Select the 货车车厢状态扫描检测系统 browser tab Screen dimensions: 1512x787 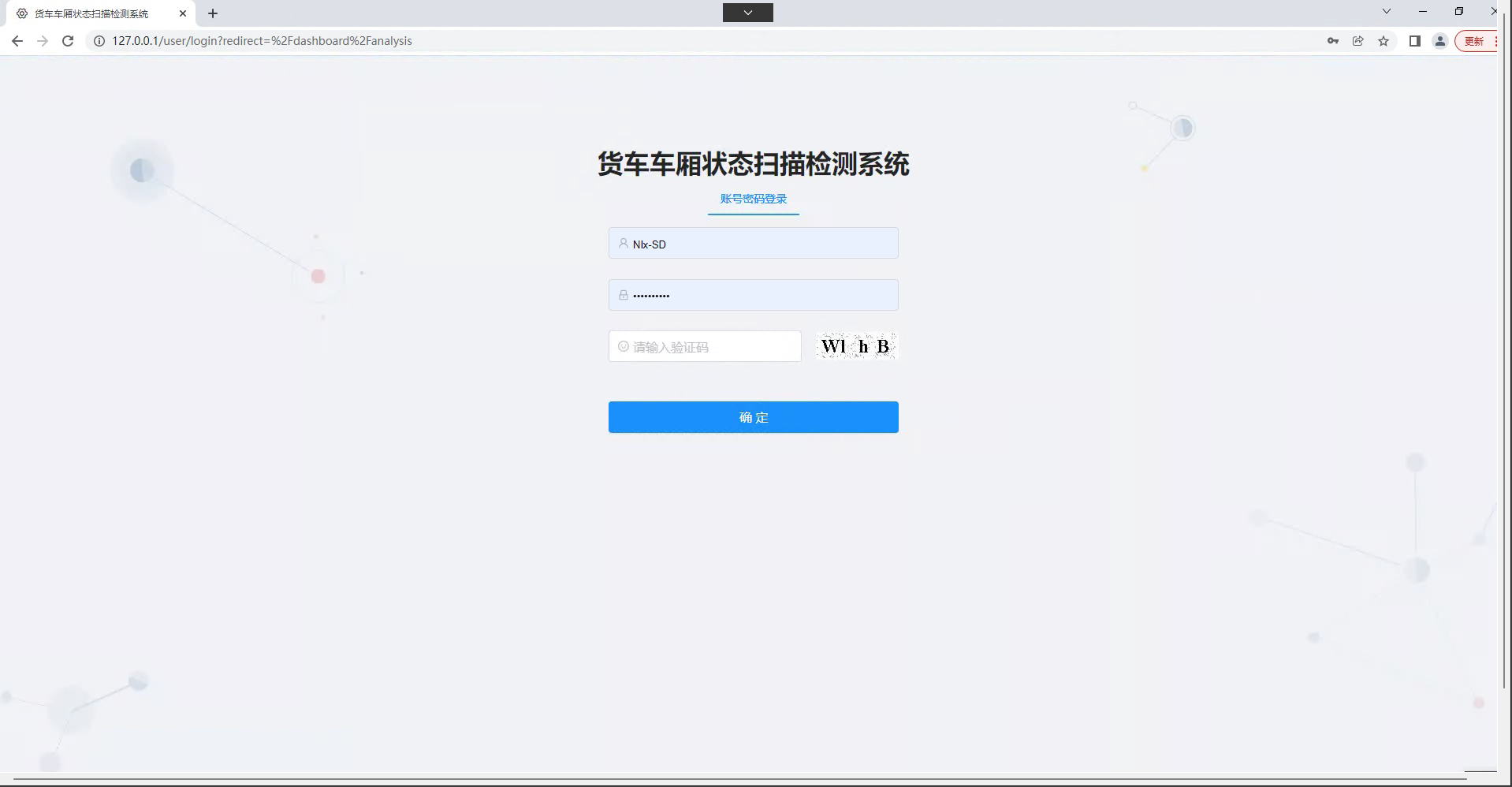[91, 13]
